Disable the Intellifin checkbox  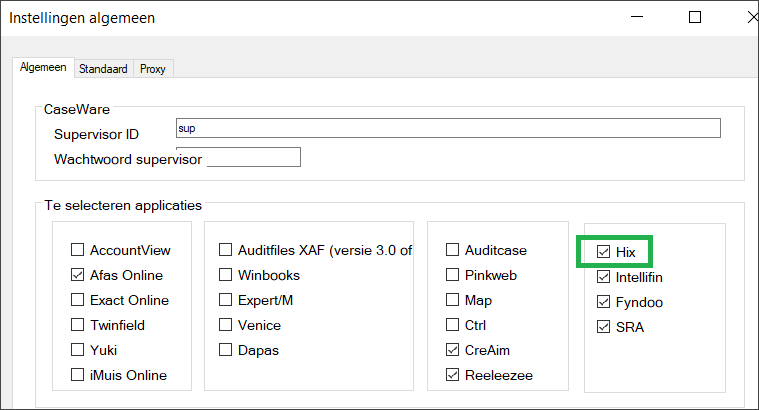pos(604,277)
